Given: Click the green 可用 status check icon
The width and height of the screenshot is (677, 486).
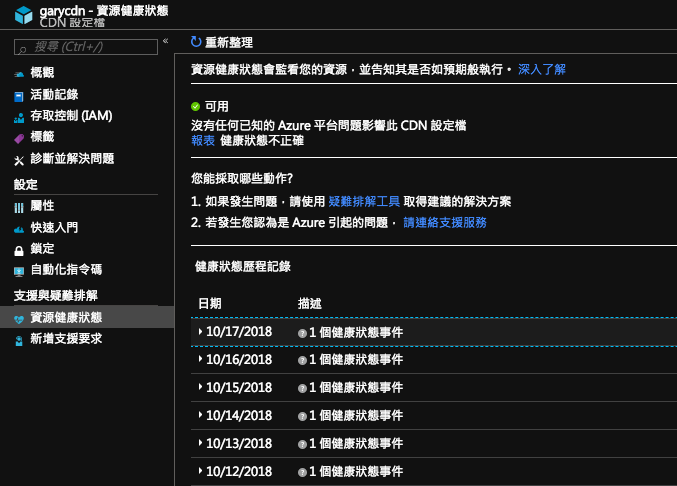Looking at the screenshot, I should tap(196, 106).
